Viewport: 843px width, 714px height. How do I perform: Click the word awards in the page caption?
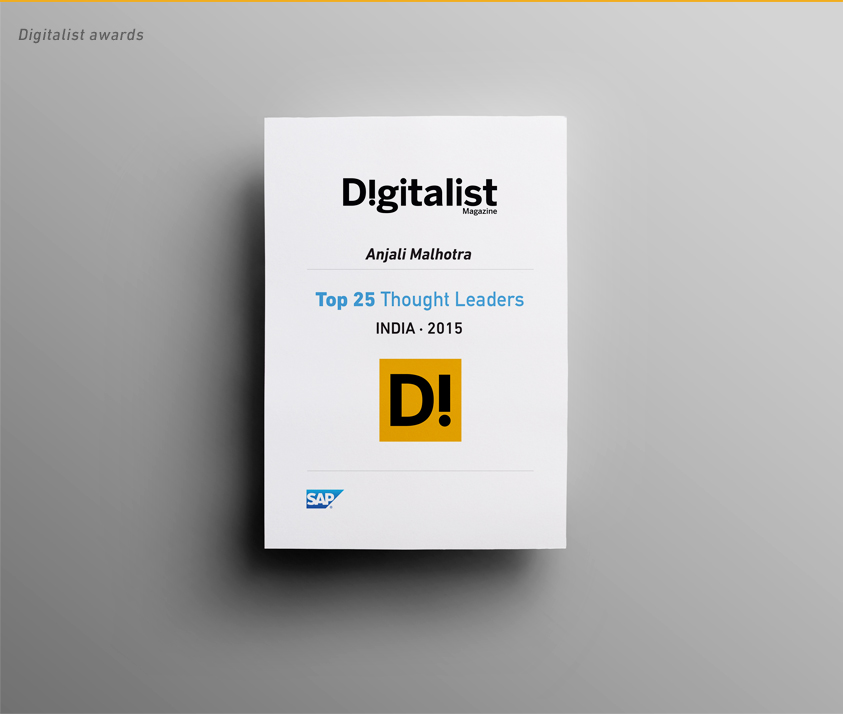click(x=117, y=35)
